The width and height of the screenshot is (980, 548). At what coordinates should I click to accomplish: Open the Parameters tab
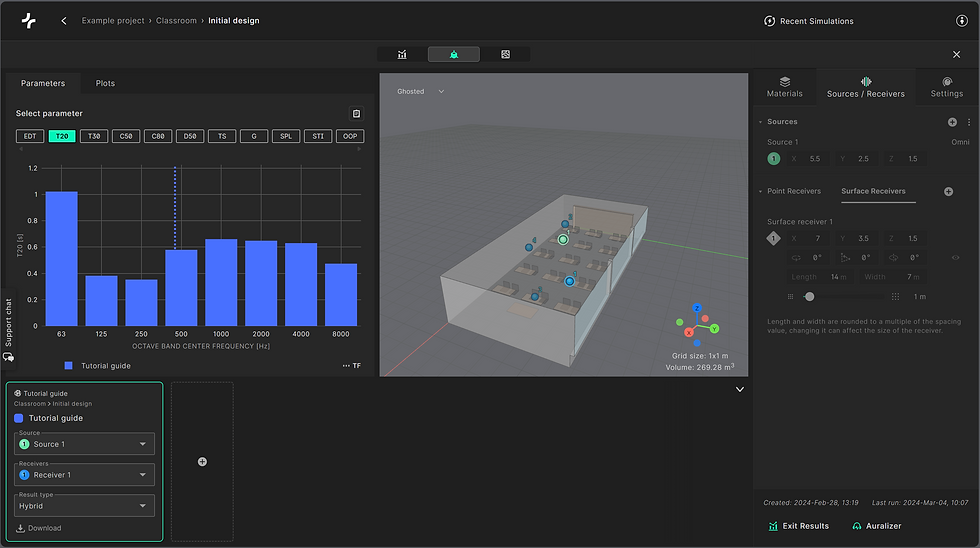42,83
